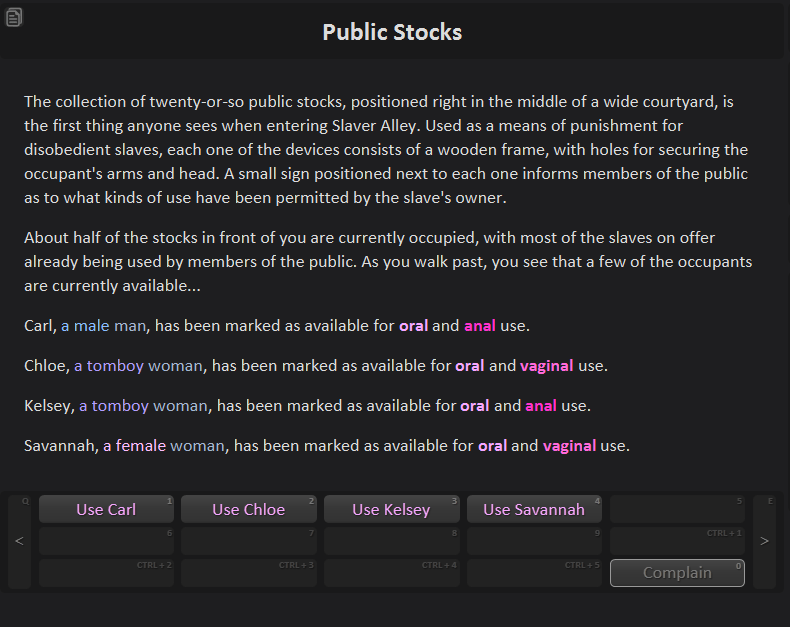This screenshot has height=627, width=790.
Task: Click the empty action slot numbered 6
Action: click(x=107, y=541)
